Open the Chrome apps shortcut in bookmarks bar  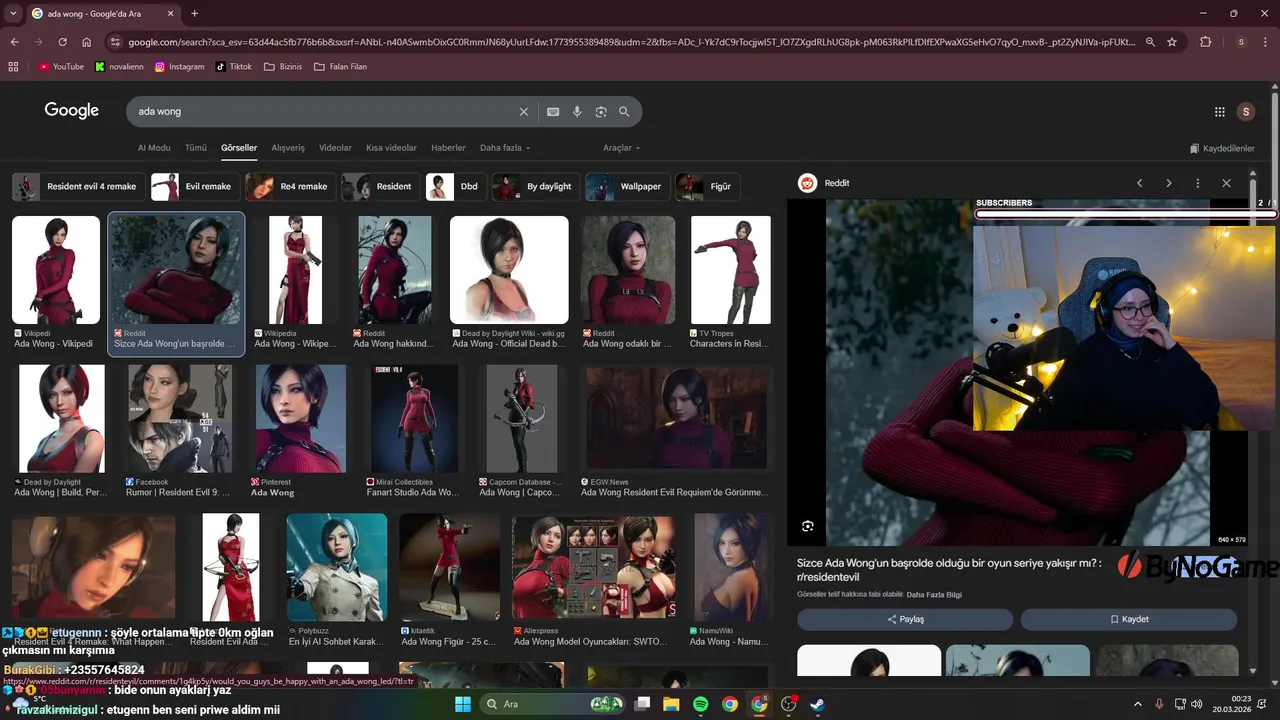click(x=13, y=67)
